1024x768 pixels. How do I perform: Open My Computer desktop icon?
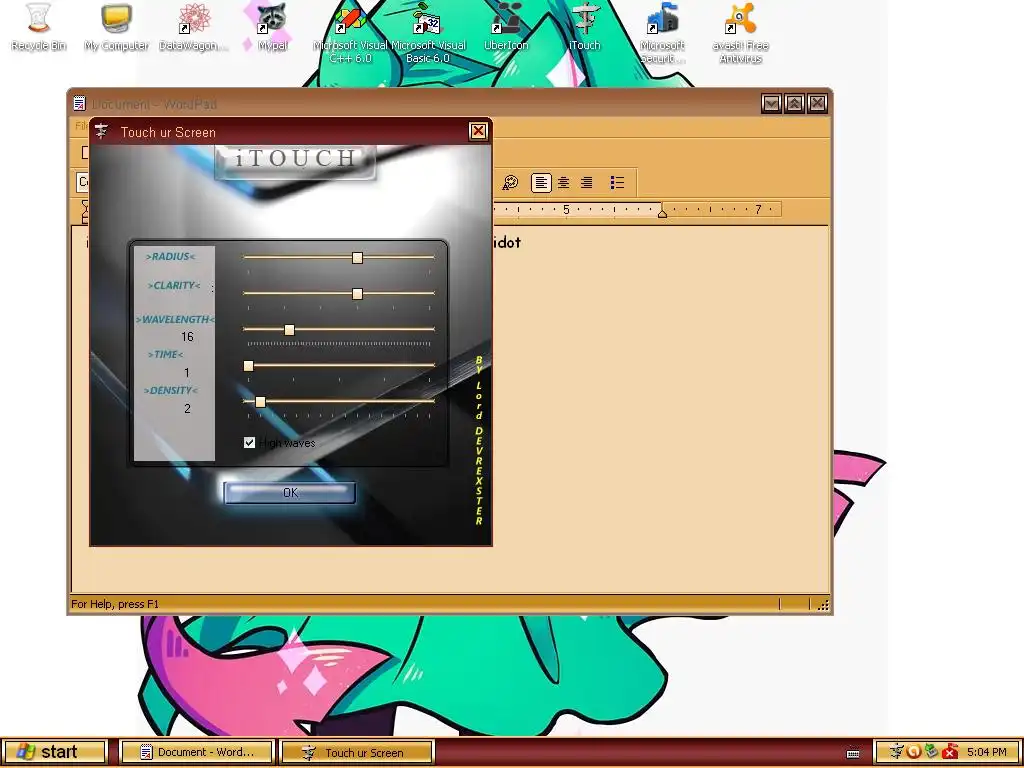116,27
